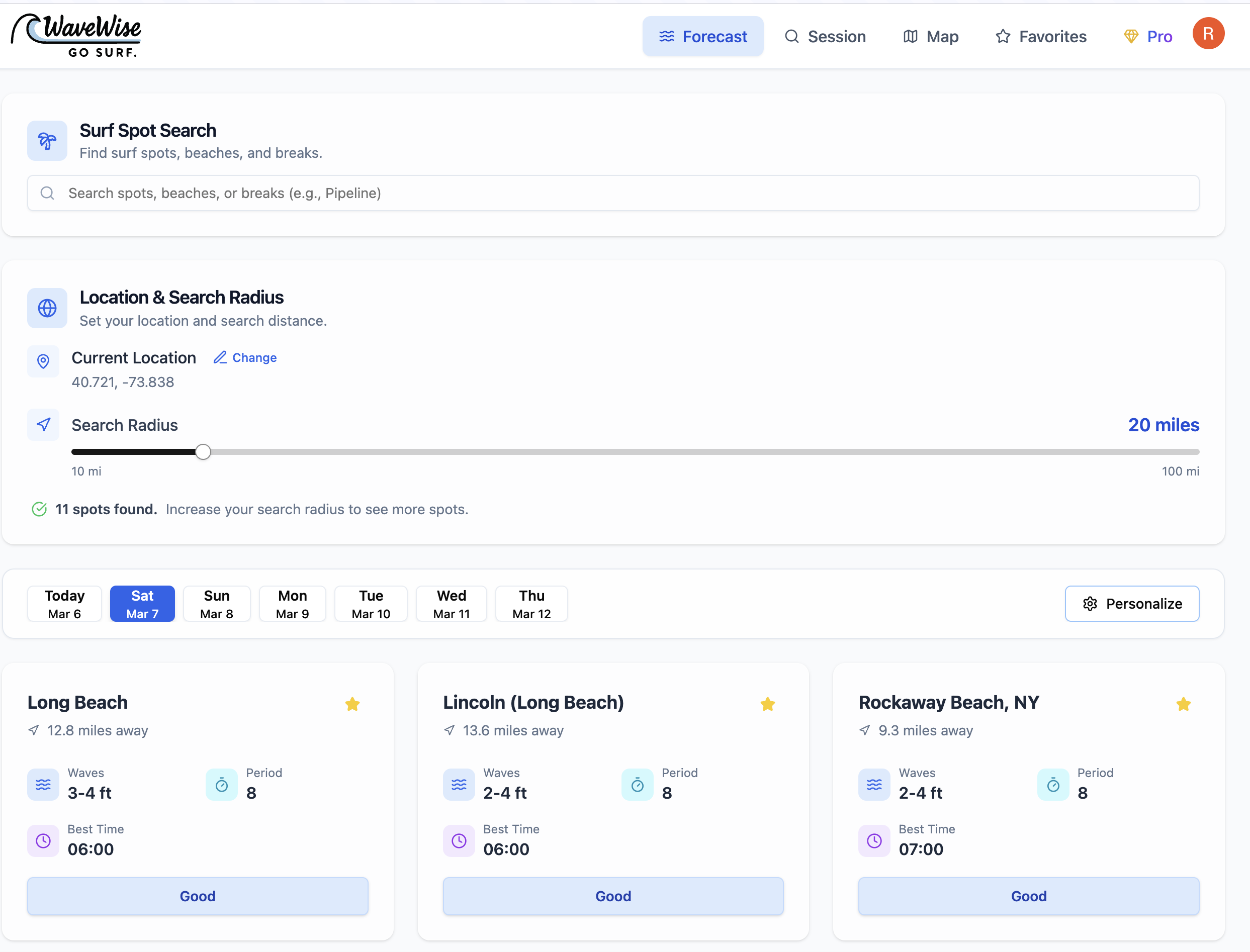Click the WaveWise logo

click(x=76, y=35)
